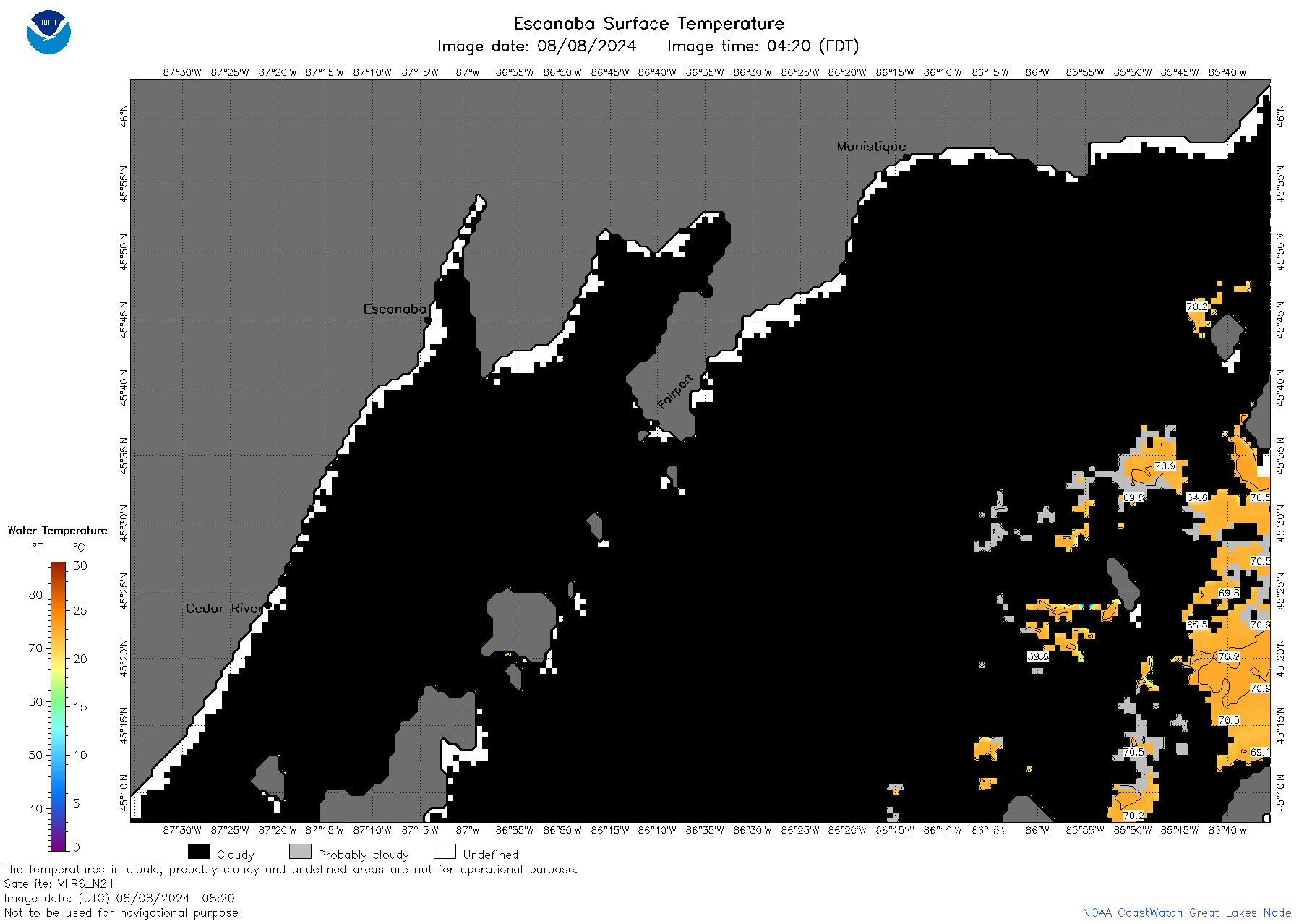Select the Escanaba Surface Temperature title
Screen dimensions: 1299x924
click(x=648, y=23)
